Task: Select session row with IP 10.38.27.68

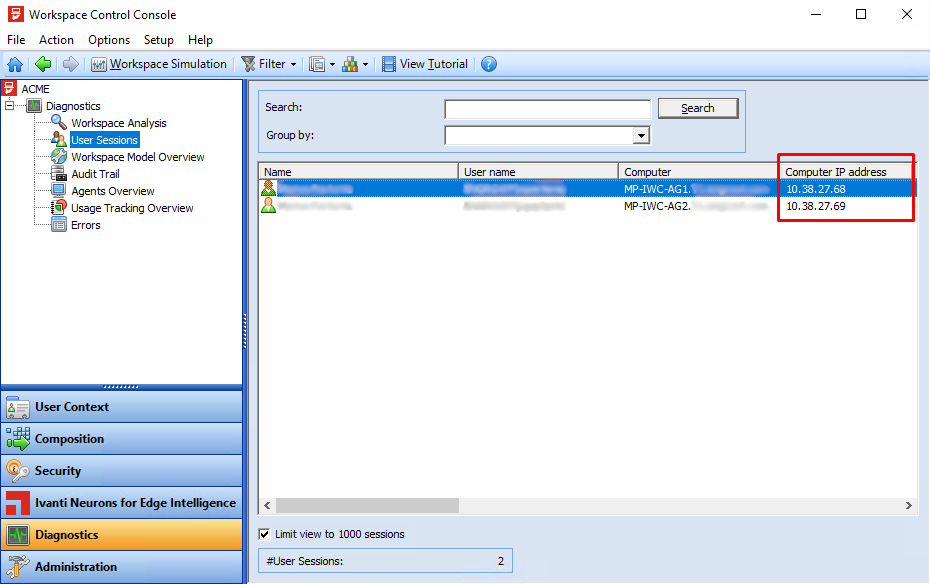Action: click(x=588, y=189)
